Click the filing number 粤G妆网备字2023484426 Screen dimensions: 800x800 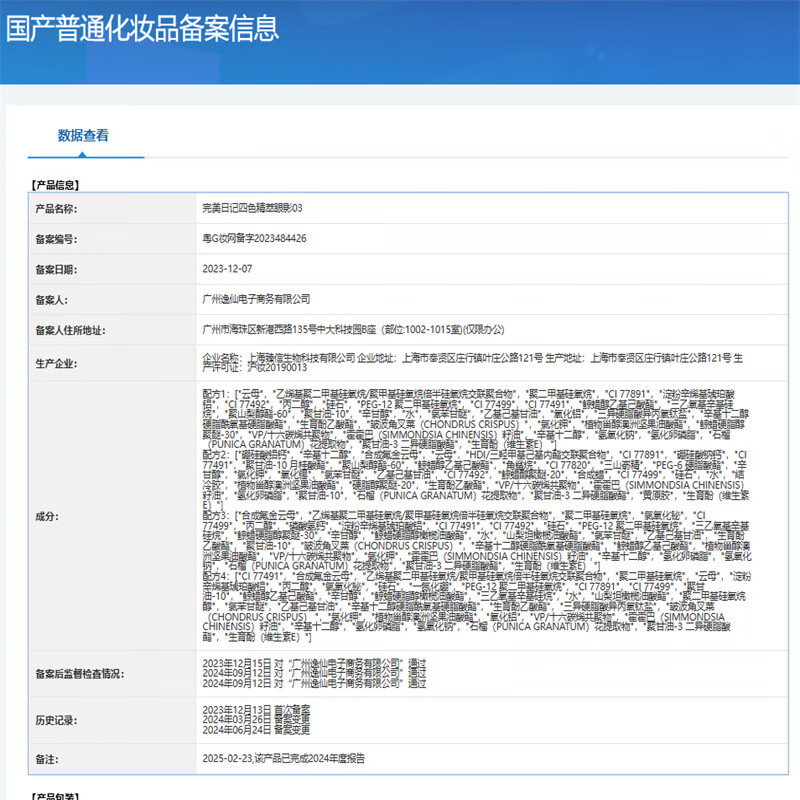click(254, 239)
